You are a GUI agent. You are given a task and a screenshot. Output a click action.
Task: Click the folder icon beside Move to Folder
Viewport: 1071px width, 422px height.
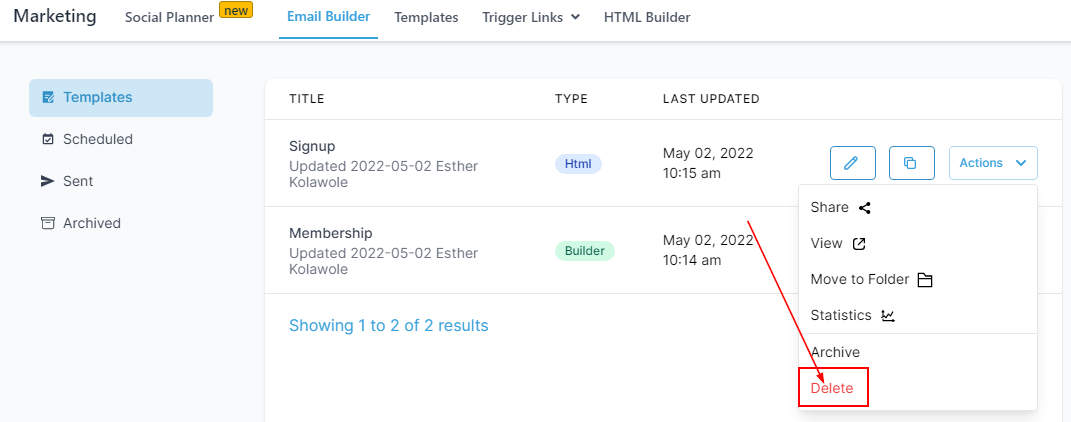[925, 280]
